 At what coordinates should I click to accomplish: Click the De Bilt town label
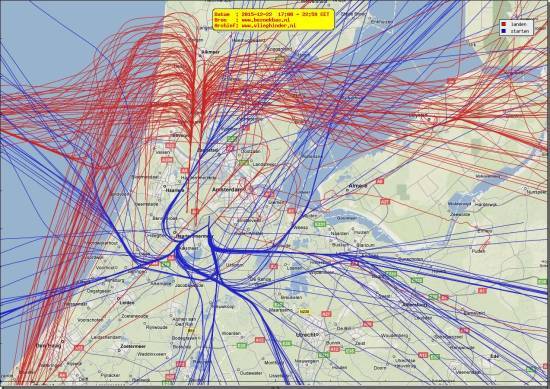[x=344, y=328]
